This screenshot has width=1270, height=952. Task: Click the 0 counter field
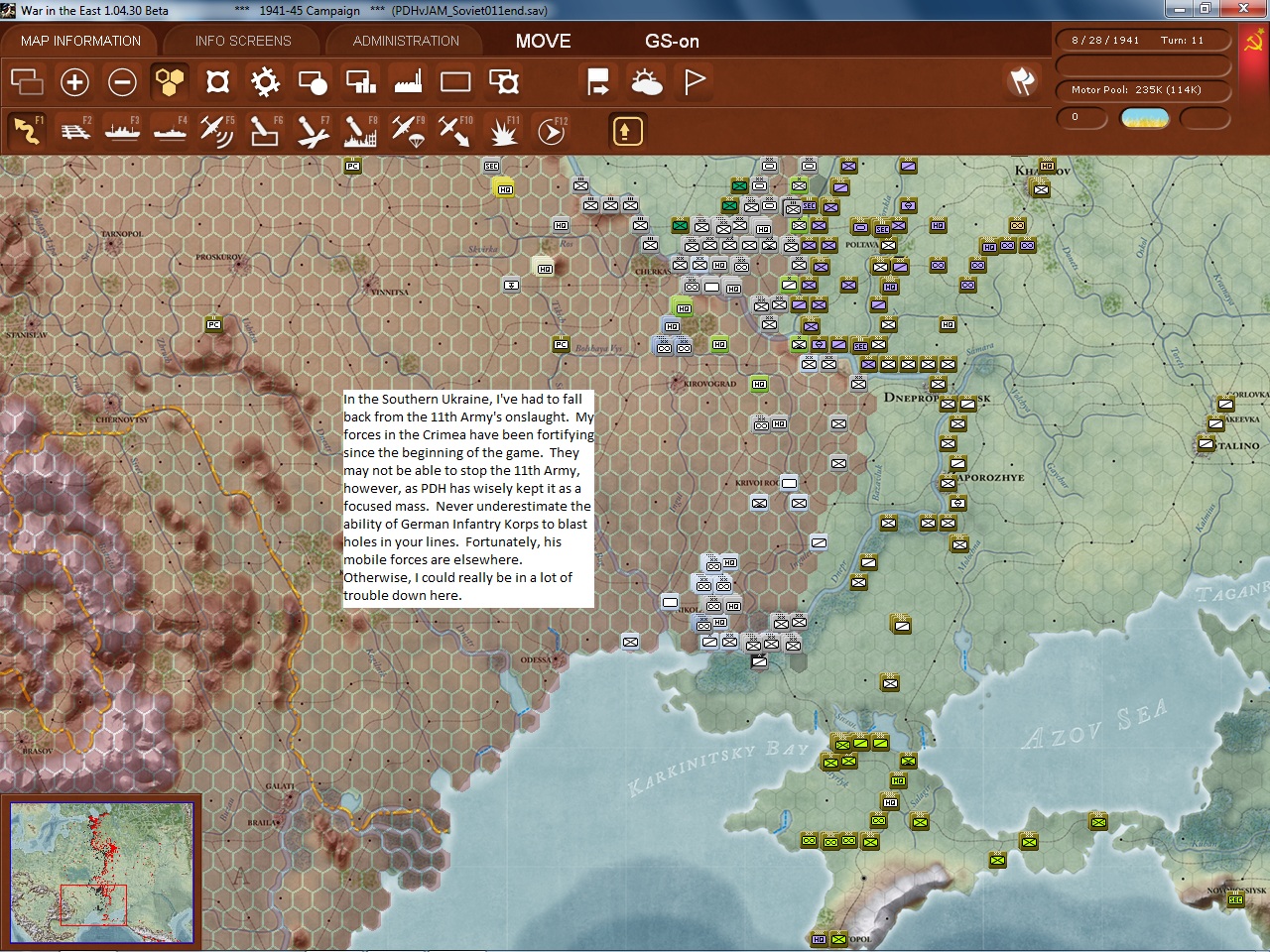pos(1080,117)
